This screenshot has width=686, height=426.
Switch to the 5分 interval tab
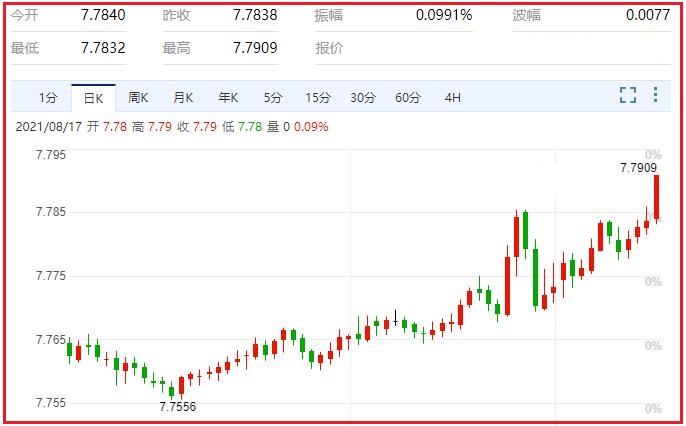click(x=273, y=98)
